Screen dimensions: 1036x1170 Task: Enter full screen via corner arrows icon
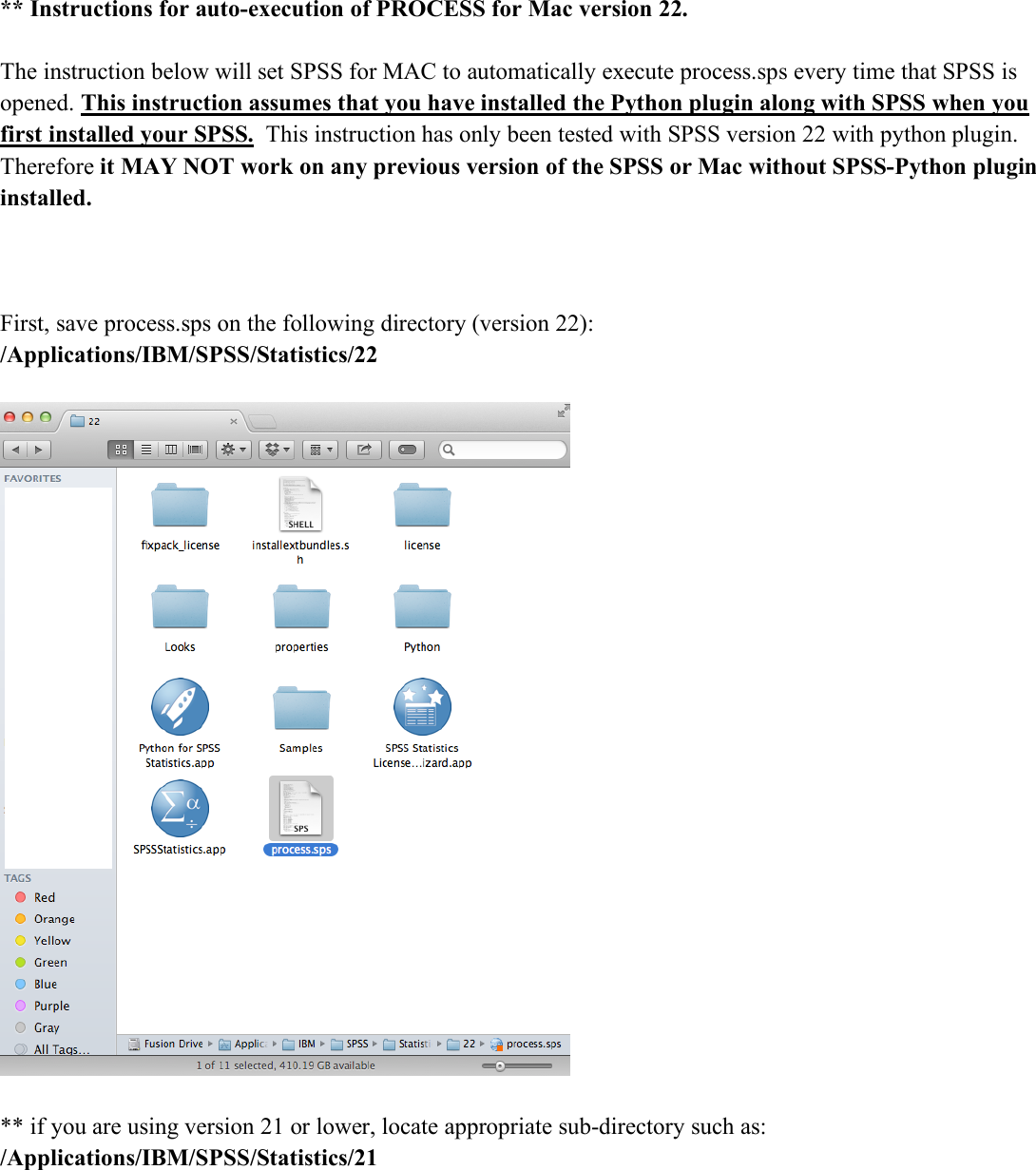(x=563, y=411)
